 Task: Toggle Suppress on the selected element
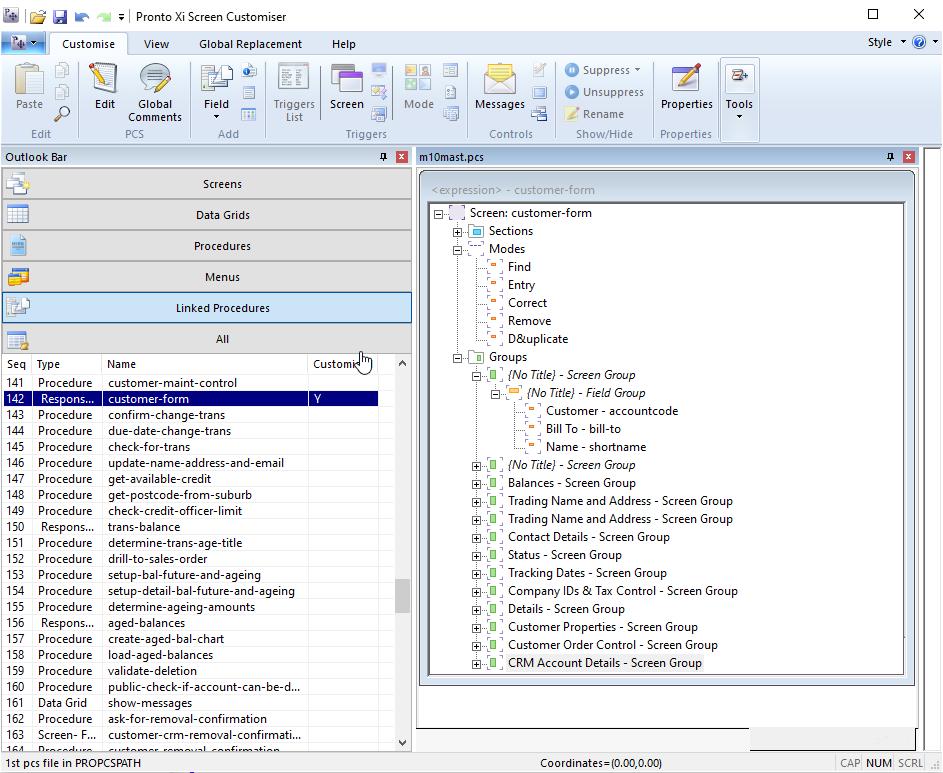601,70
